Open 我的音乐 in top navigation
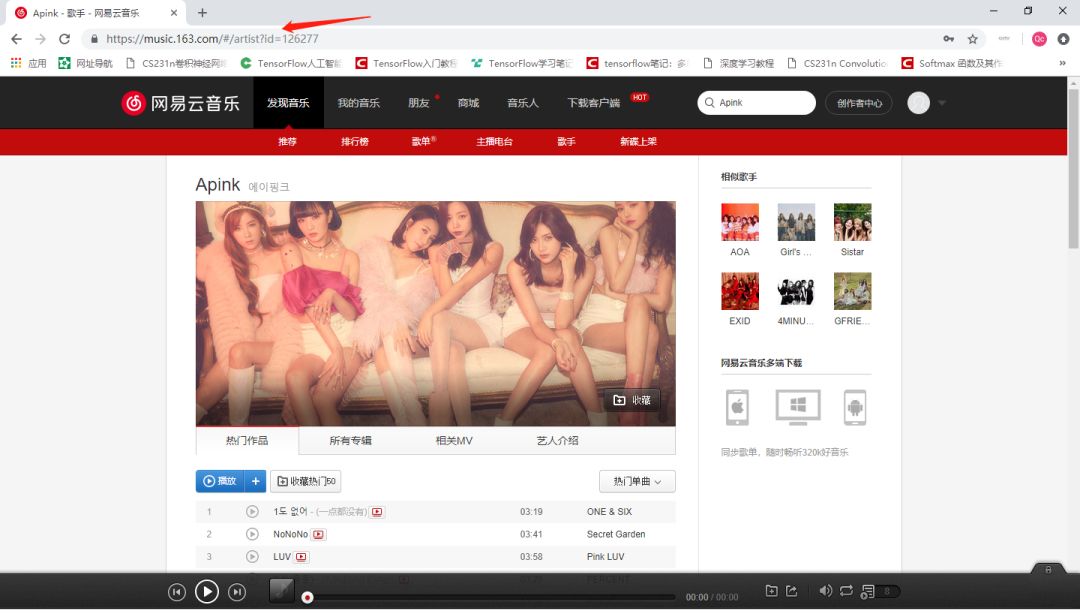1080x614 pixels. coord(358,103)
